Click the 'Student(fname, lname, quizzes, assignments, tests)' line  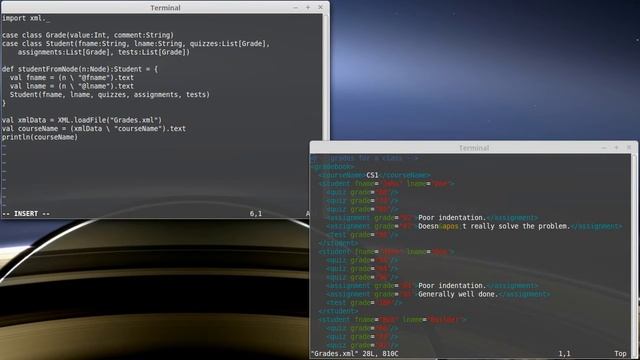click(x=110, y=95)
